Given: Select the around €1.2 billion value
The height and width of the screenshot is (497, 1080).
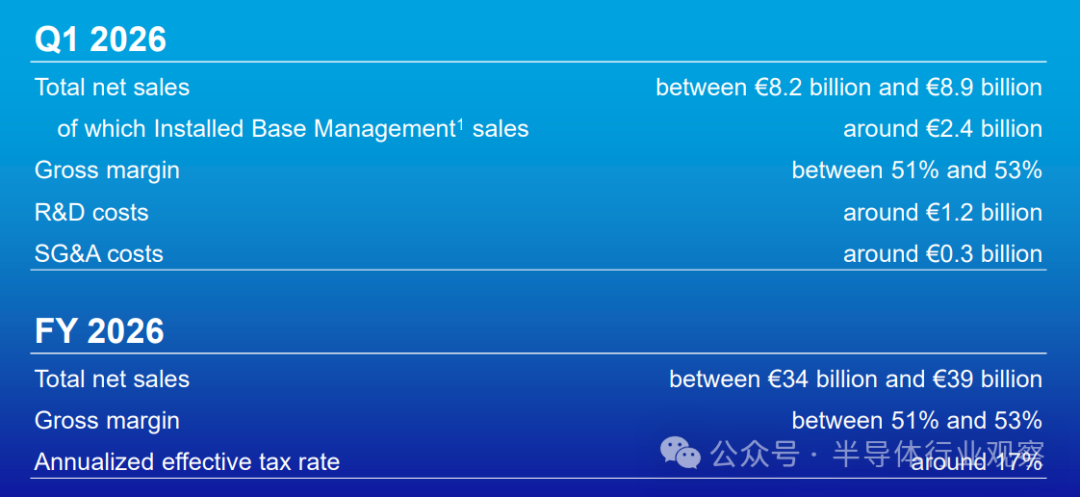Looking at the screenshot, I should [x=942, y=213].
